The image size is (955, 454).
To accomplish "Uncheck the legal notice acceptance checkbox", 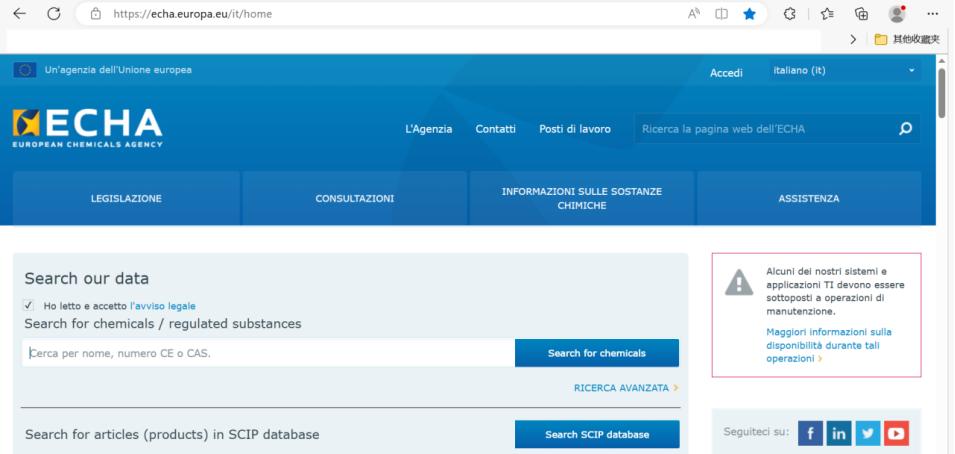I will point(28,305).
